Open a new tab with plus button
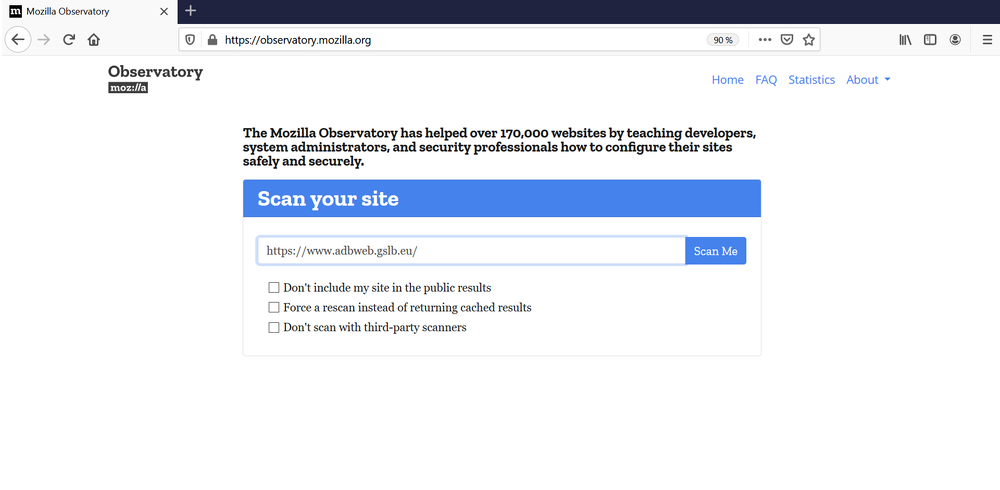 point(190,11)
